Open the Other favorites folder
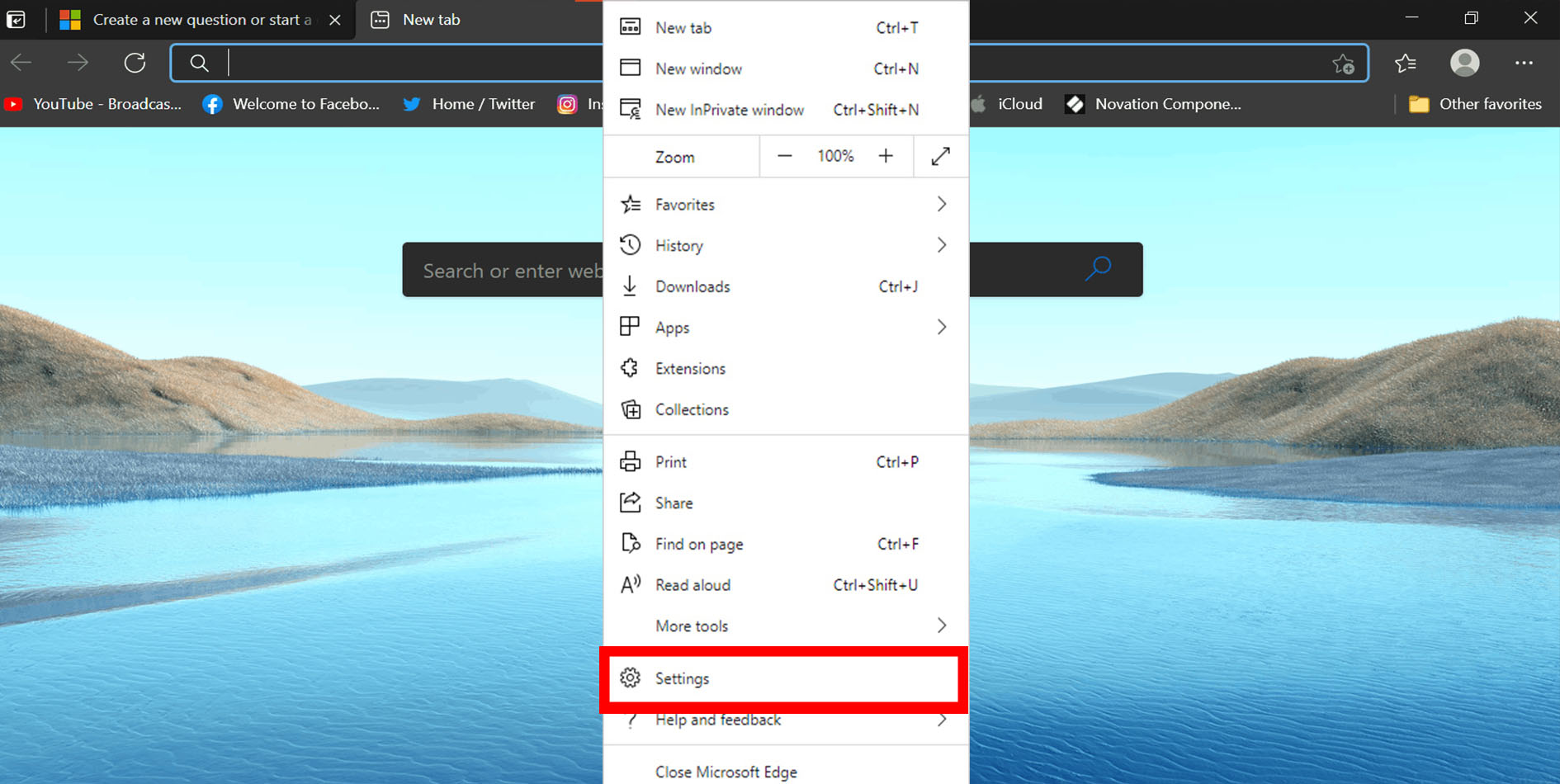This screenshot has width=1560, height=784. (1476, 104)
